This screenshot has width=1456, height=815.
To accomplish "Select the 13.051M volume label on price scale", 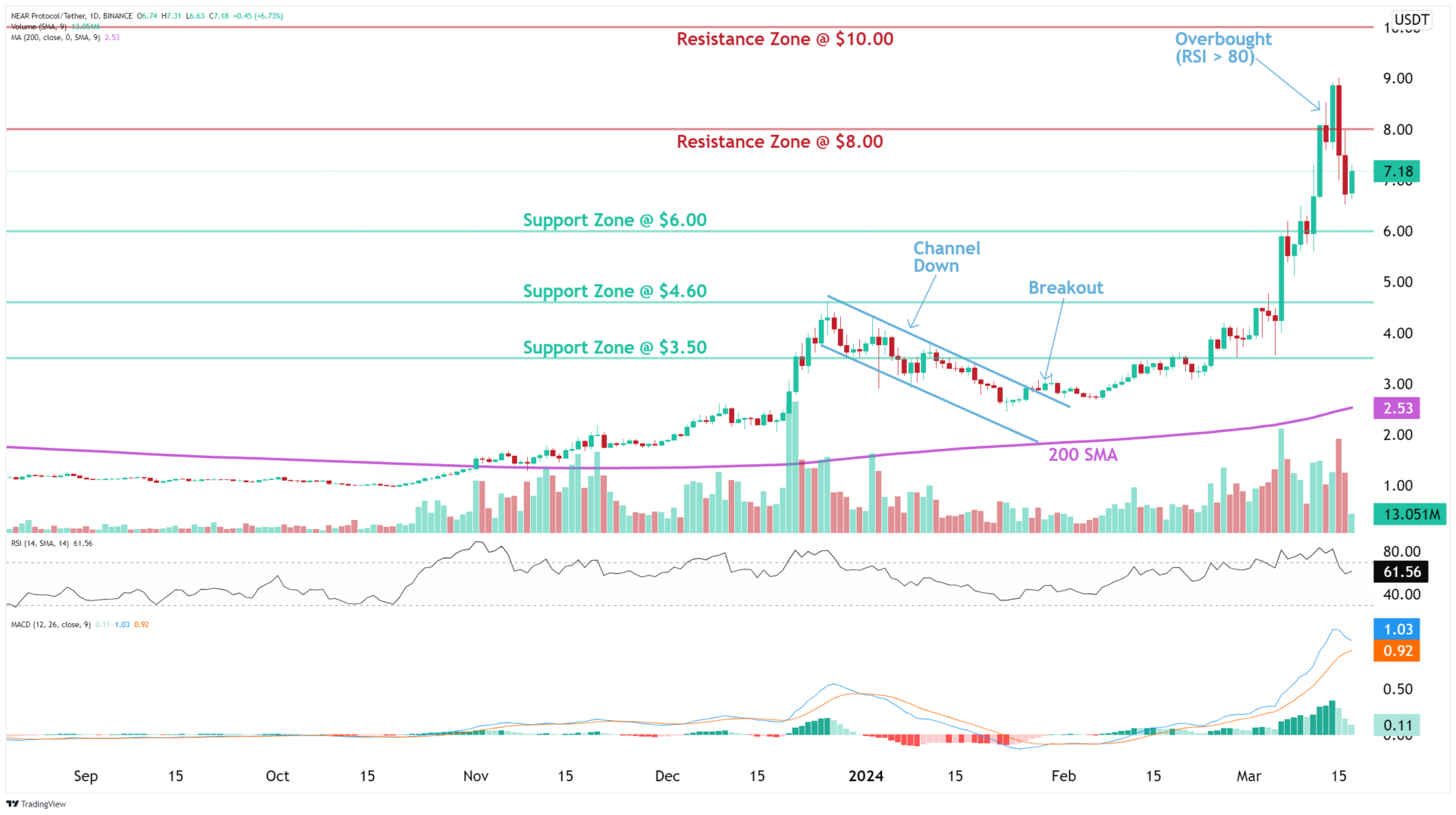I will (x=1410, y=514).
